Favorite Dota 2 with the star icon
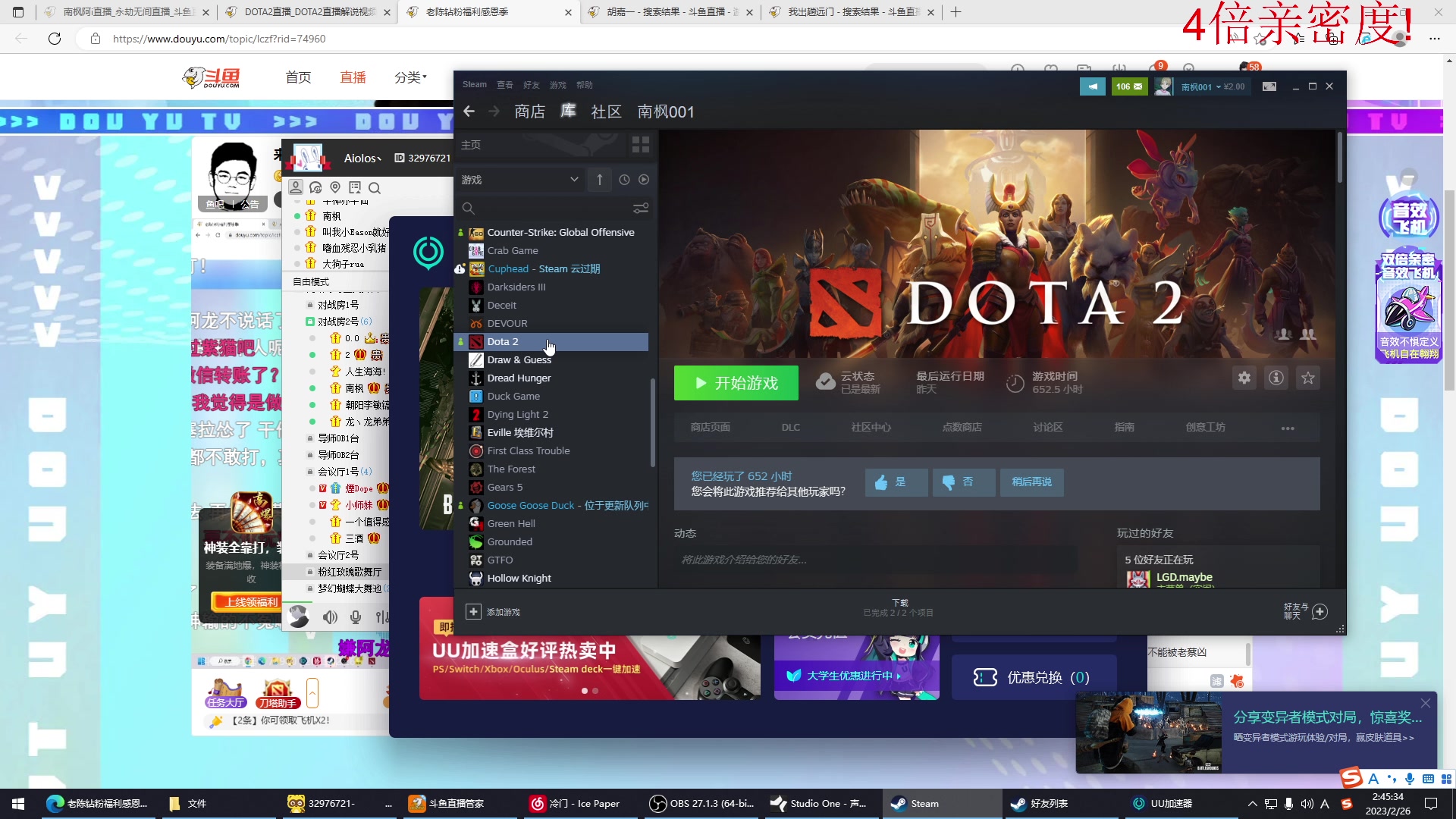Image resolution: width=1456 pixels, height=819 pixels. coord(1308,378)
